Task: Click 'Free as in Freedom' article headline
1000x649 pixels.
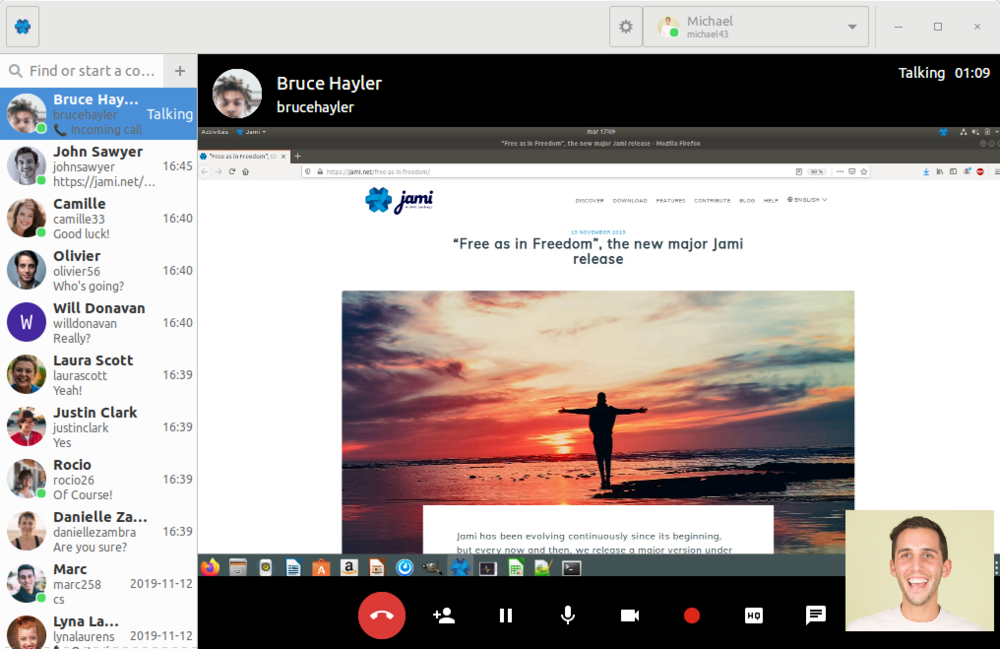Action: (x=598, y=251)
